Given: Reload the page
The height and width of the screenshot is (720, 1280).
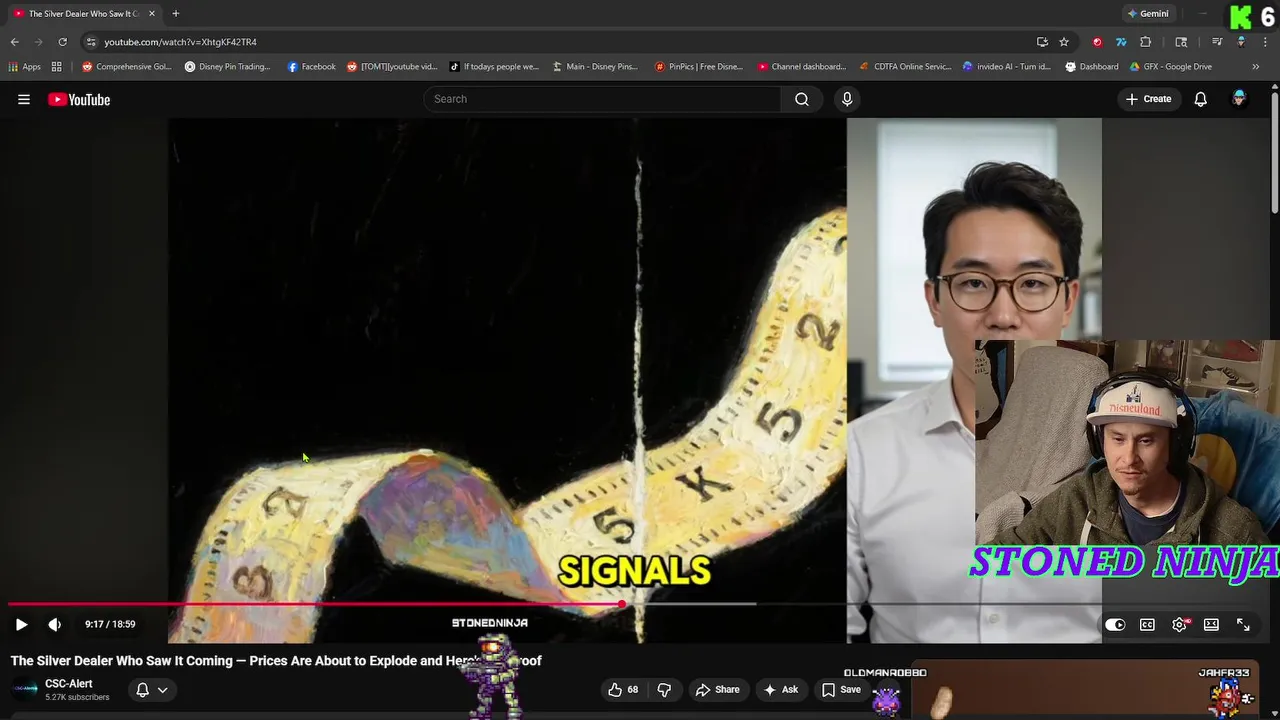Looking at the screenshot, I should click(x=62, y=42).
